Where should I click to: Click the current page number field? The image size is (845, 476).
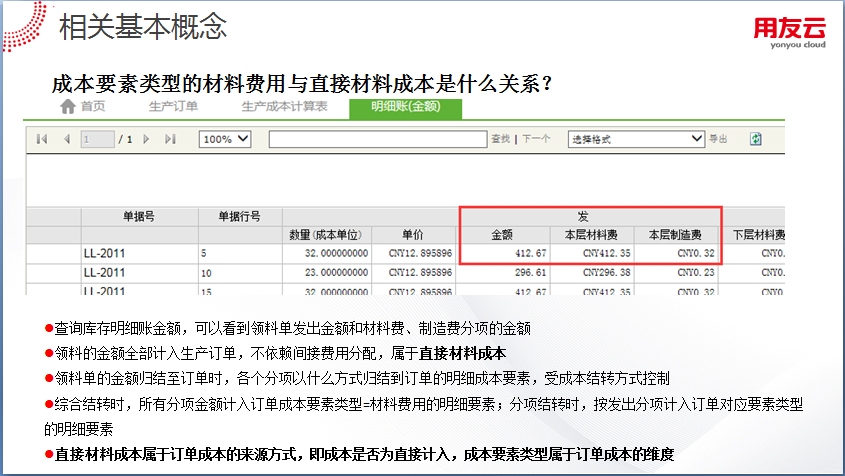click(98, 139)
